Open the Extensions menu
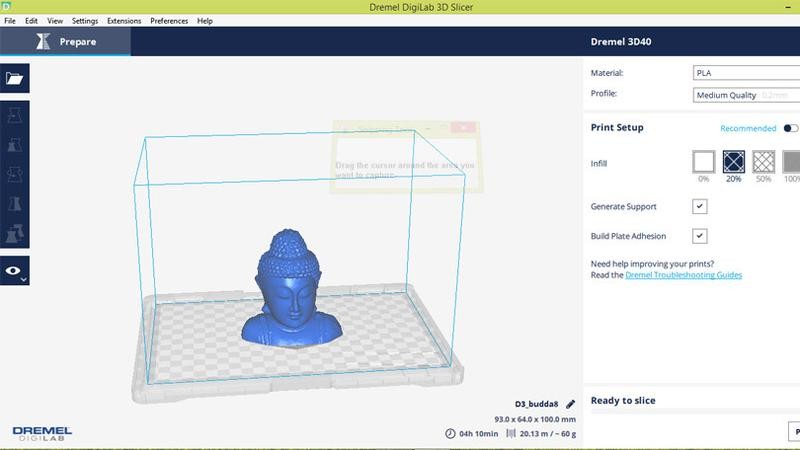The image size is (800, 450). click(124, 20)
